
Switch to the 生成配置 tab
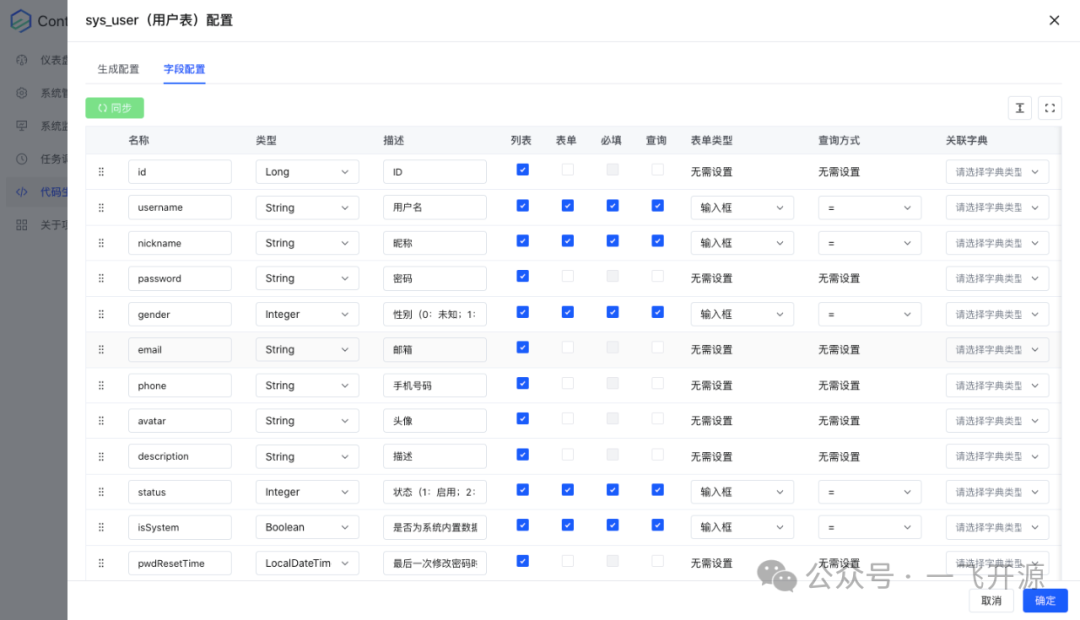118,69
